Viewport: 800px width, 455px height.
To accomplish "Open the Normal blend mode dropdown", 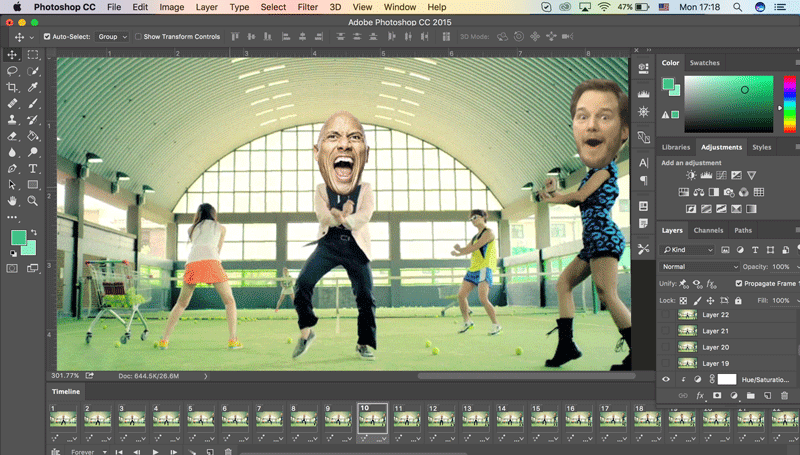I will [x=699, y=267].
